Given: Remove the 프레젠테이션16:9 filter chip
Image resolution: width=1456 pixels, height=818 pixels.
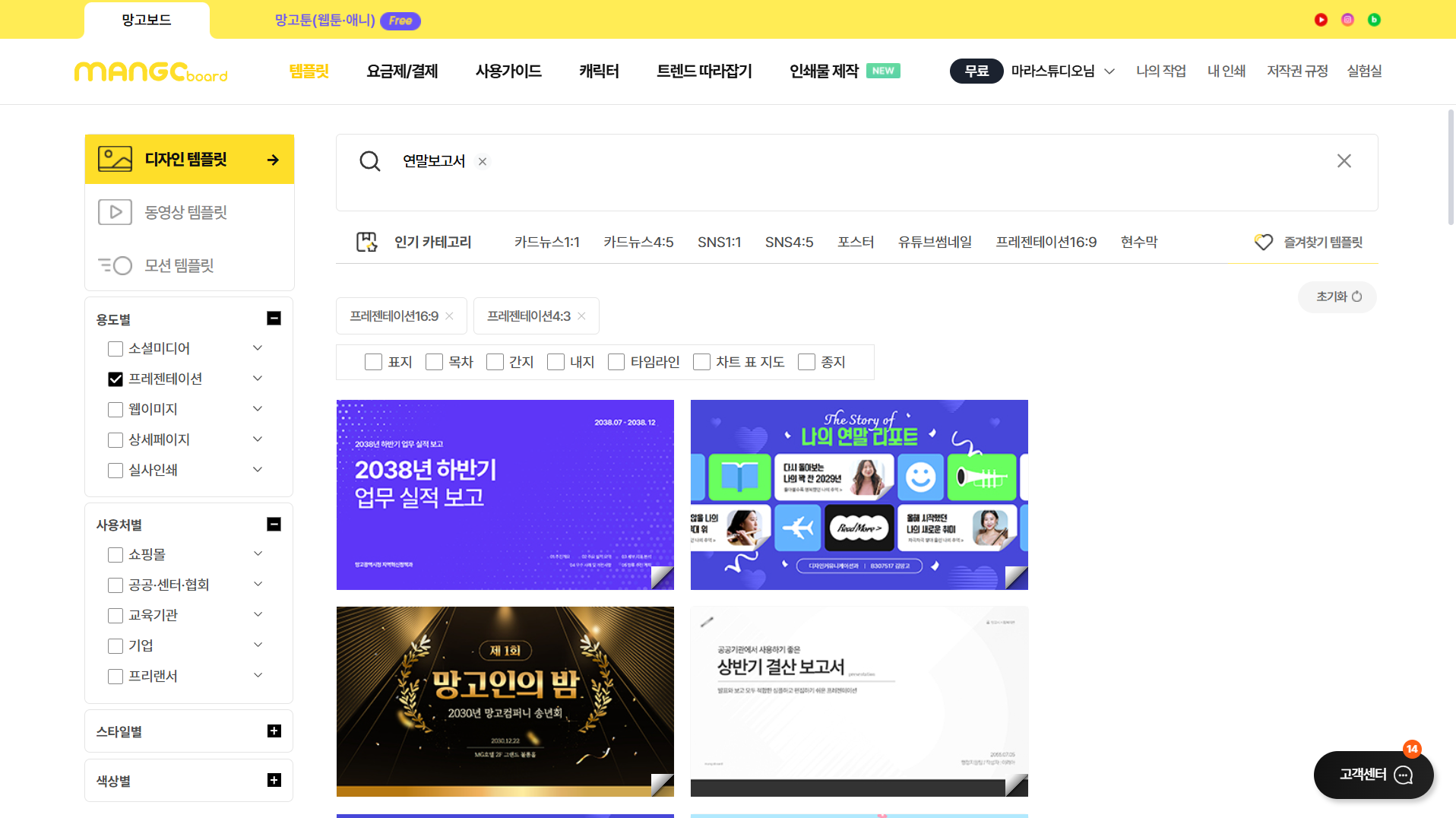Looking at the screenshot, I should [x=450, y=316].
